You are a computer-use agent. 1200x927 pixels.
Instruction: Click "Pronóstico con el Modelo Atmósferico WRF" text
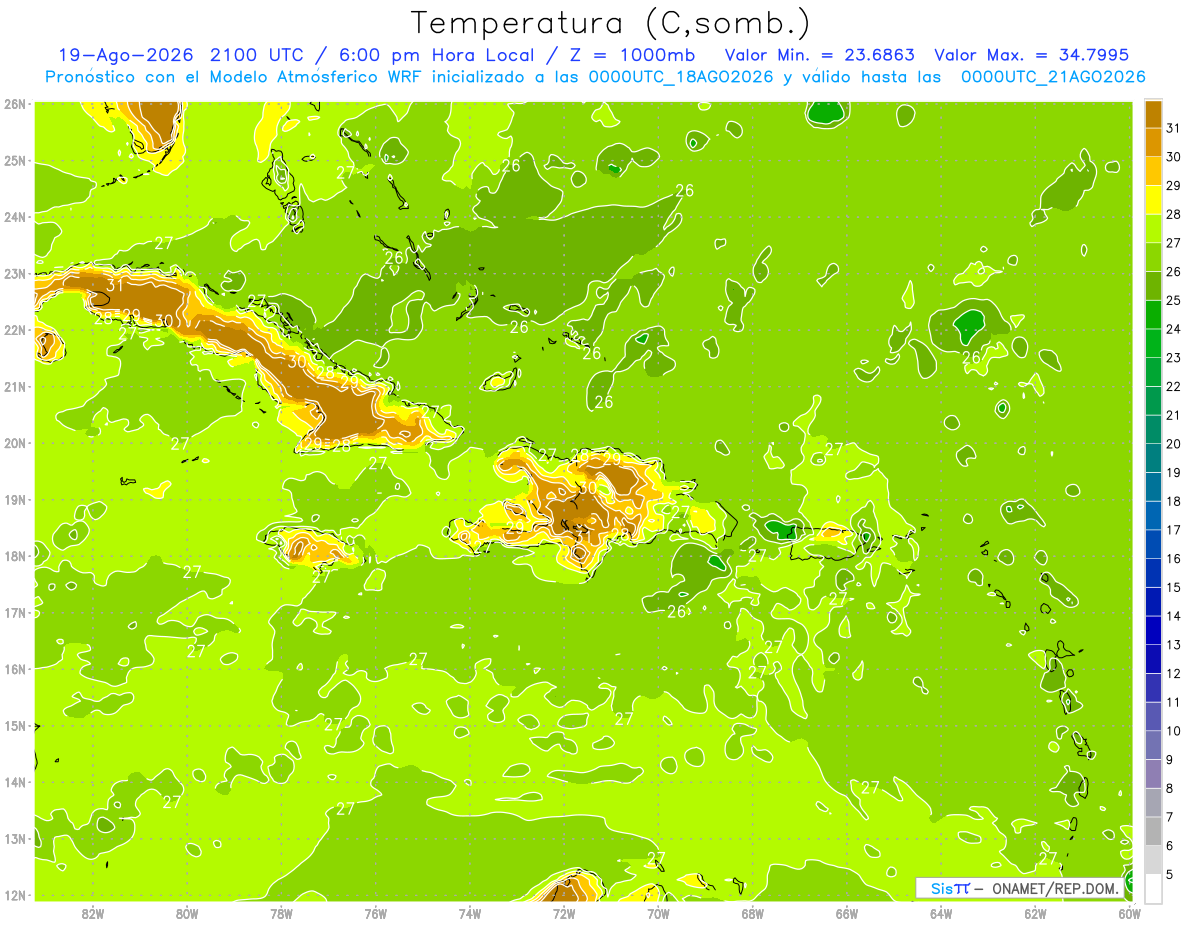click(232, 77)
